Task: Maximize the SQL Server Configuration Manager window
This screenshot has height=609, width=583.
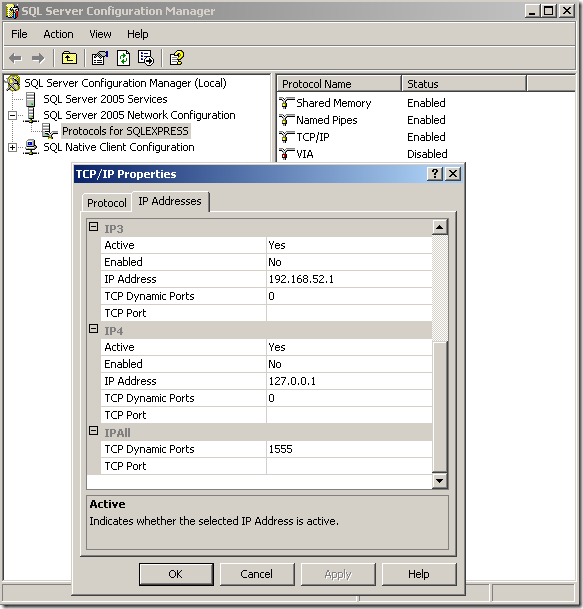Action: pos(549,11)
